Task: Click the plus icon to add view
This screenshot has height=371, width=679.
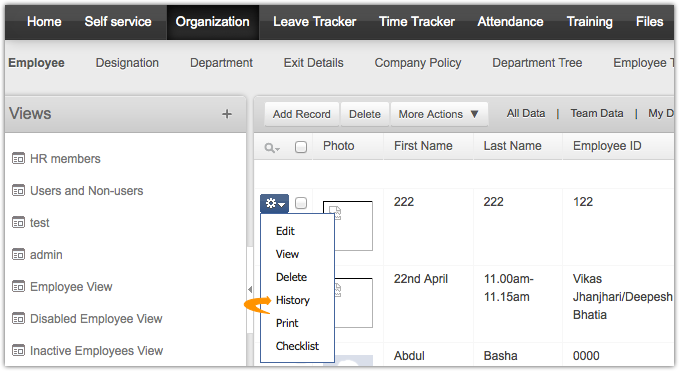Action: pos(227,114)
